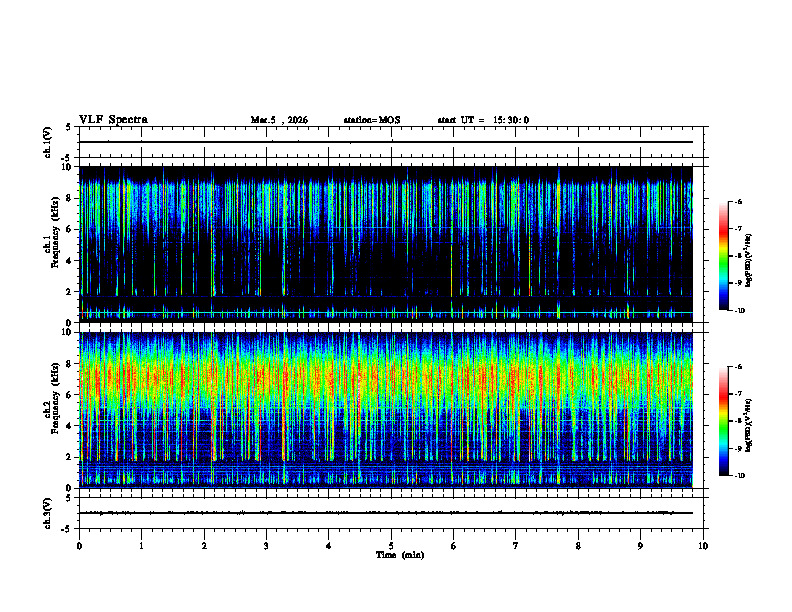Click time-axis tick label "7"
This screenshot has width=792, height=612.
(516, 546)
